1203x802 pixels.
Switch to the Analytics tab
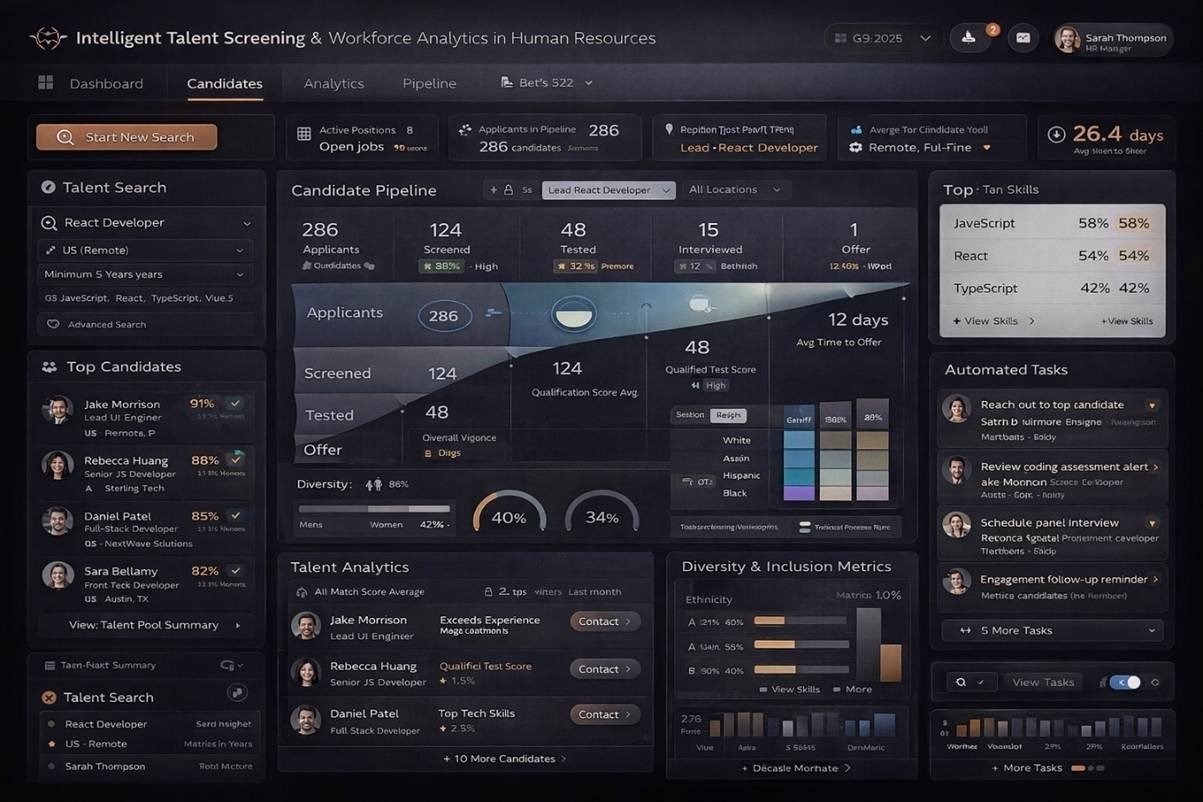pos(333,84)
